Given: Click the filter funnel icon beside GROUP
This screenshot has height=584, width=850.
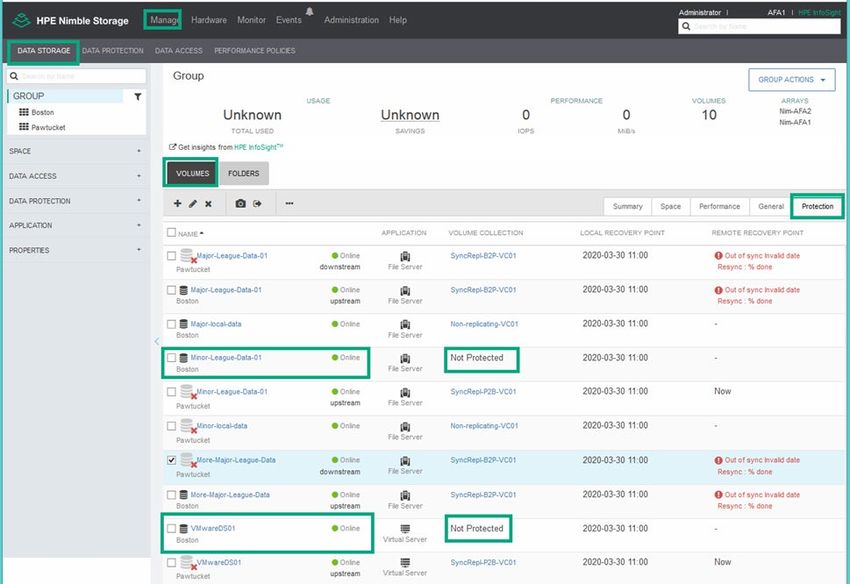Looking at the screenshot, I should (x=138, y=97).
